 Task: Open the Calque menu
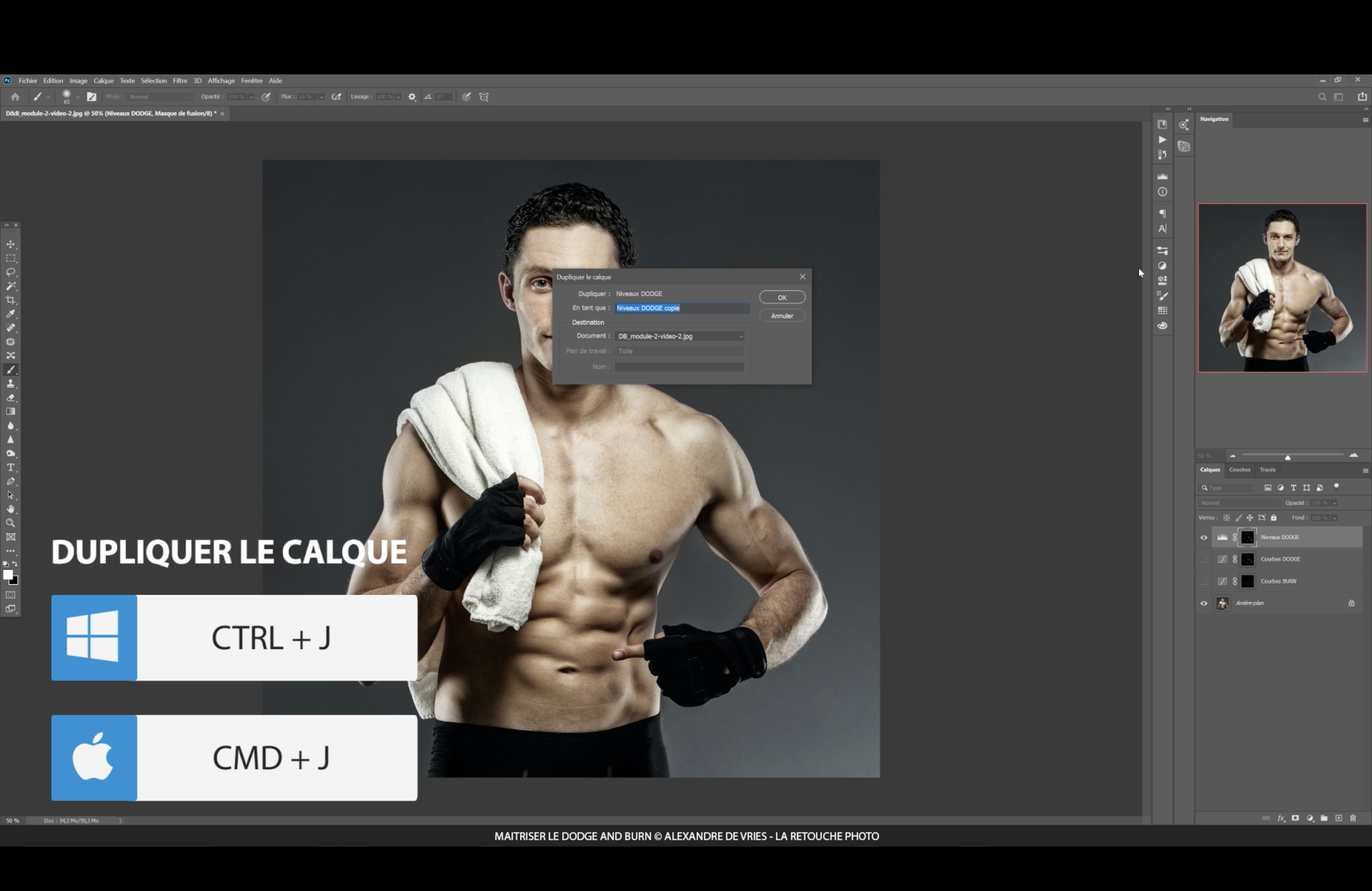104,81
